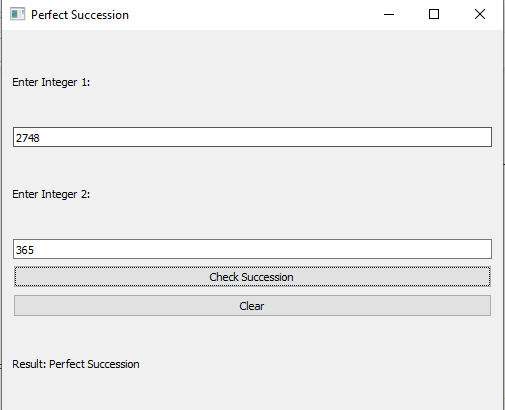Viewport: 505px width, 410px height.
Task: Click the "Enter Integer 1:" label
Action: tap(51, 82)
